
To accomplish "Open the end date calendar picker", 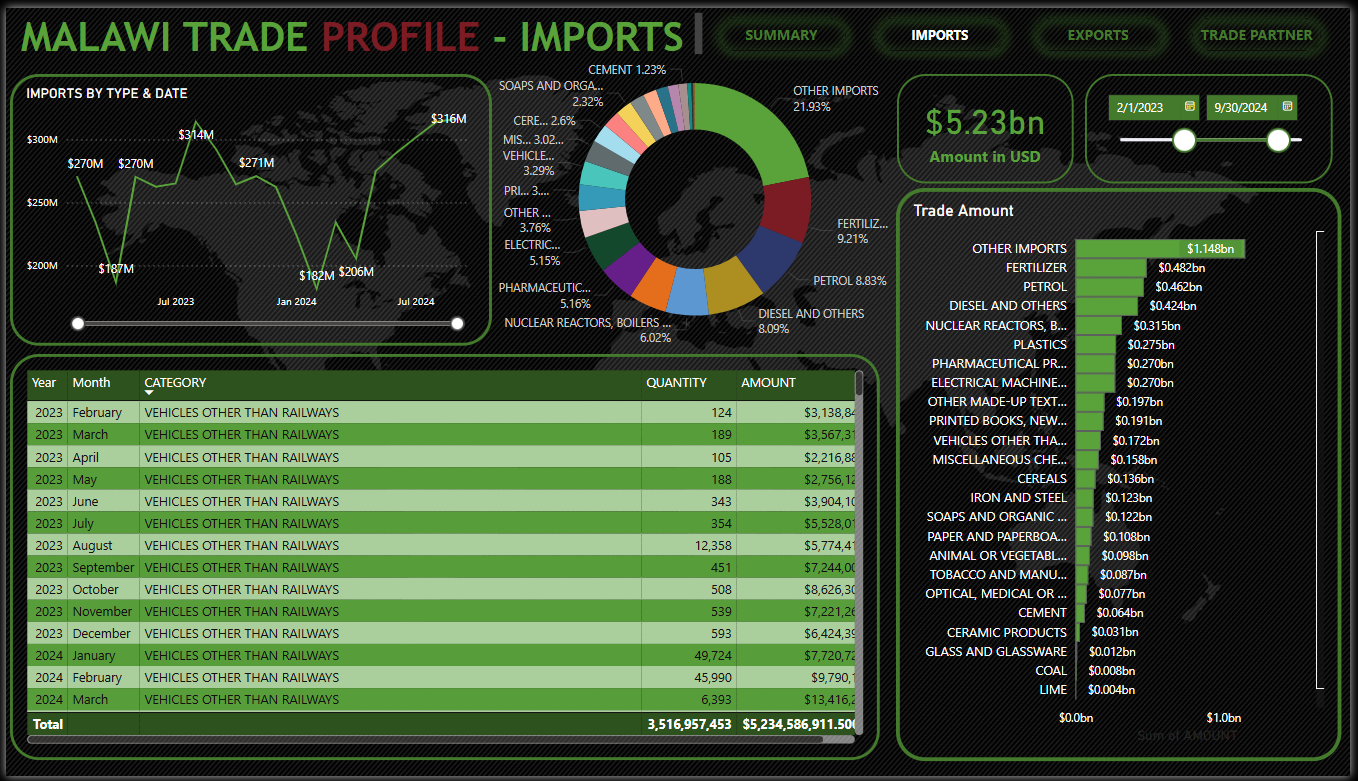I will coord(1288,106).
